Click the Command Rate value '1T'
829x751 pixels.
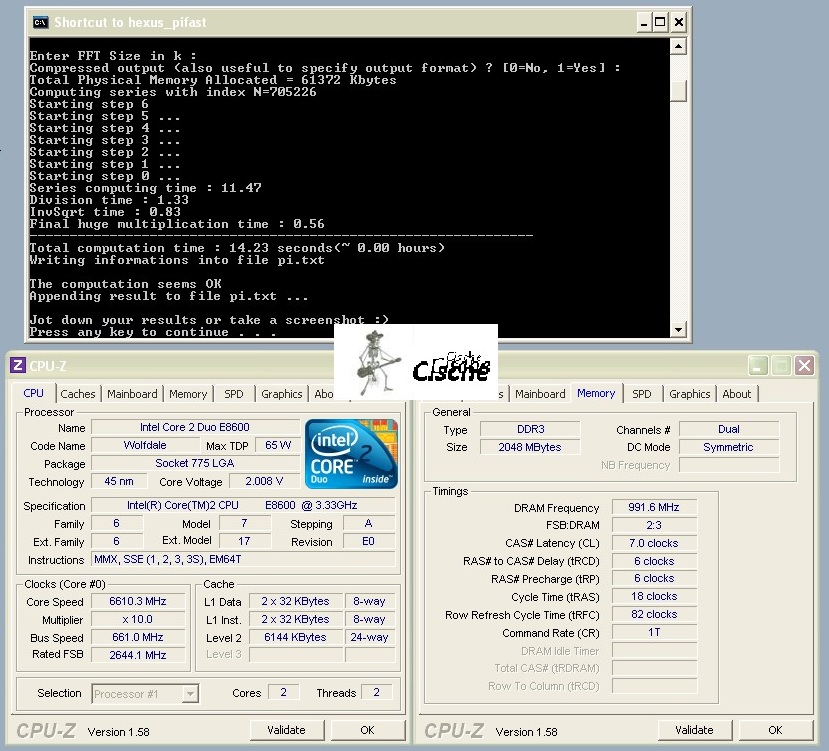(655, 633)
